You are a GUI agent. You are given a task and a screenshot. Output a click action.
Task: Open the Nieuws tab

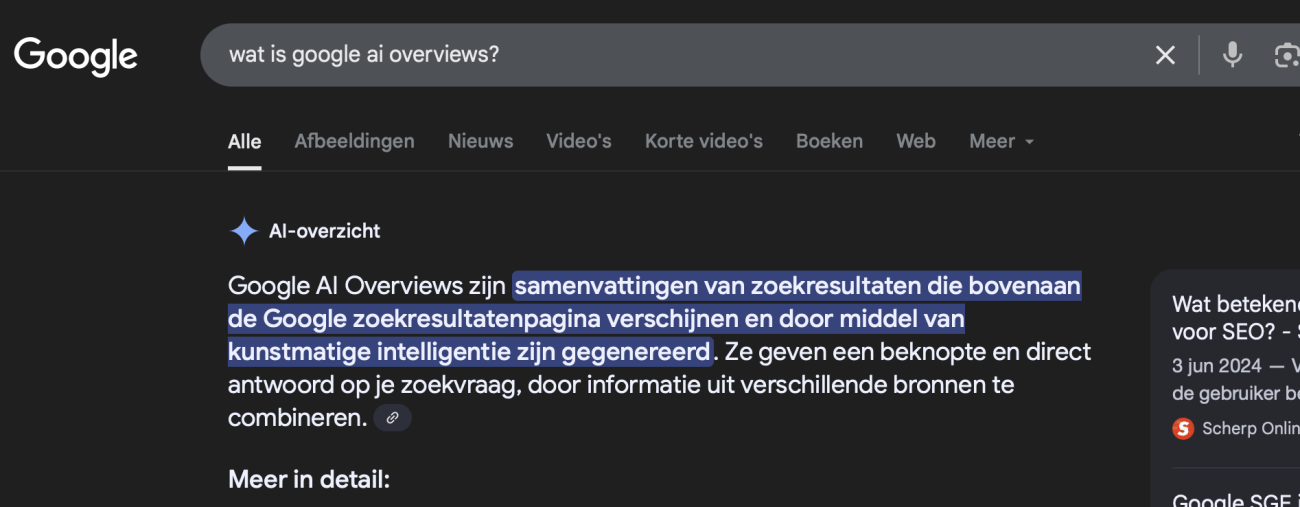[480, 141]
